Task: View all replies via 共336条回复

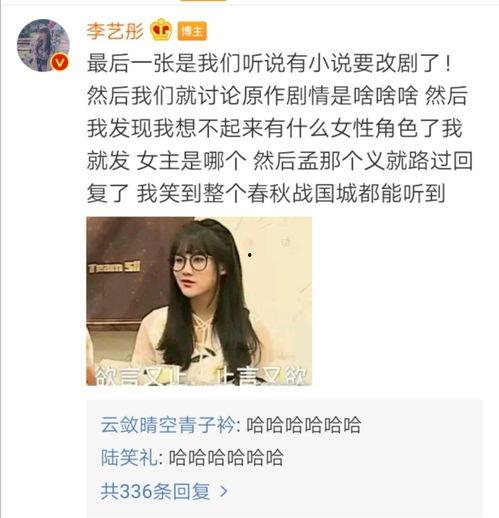Action: pos(155,491)
